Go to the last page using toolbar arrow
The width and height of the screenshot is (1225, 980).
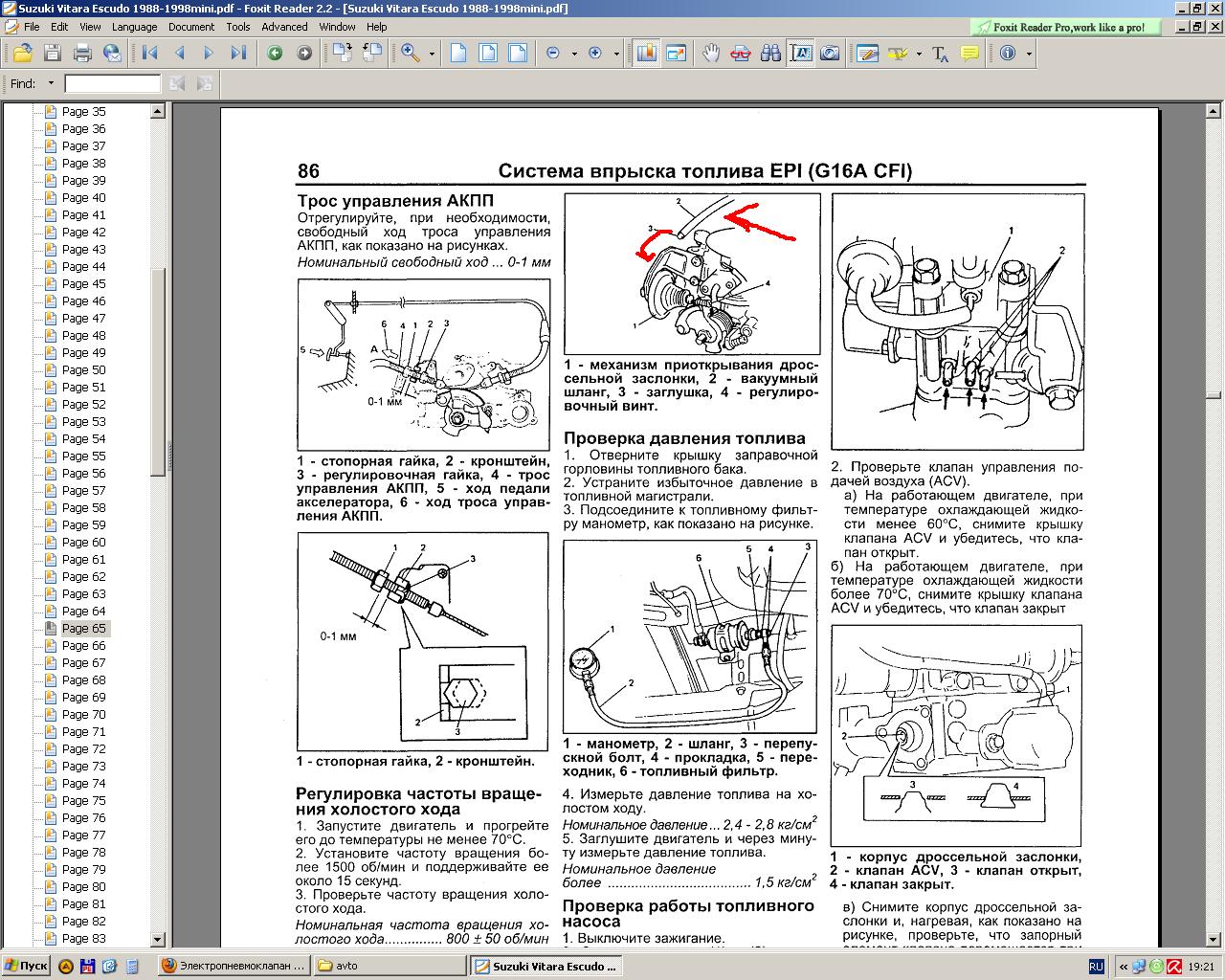tap(238, 54)
